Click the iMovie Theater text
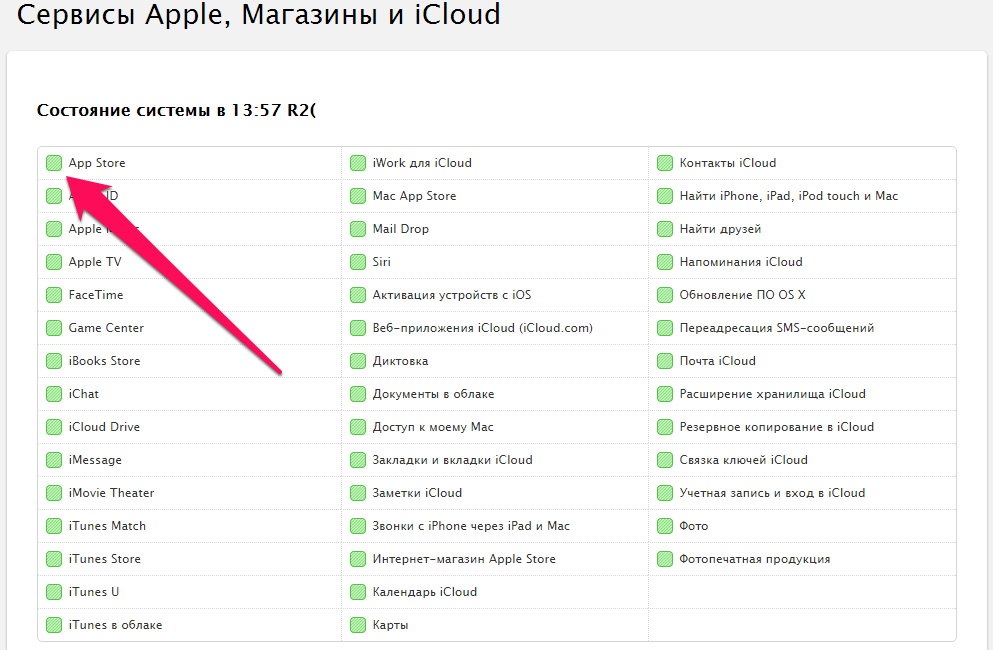993x650 pixels. click(x=111, y=492)
